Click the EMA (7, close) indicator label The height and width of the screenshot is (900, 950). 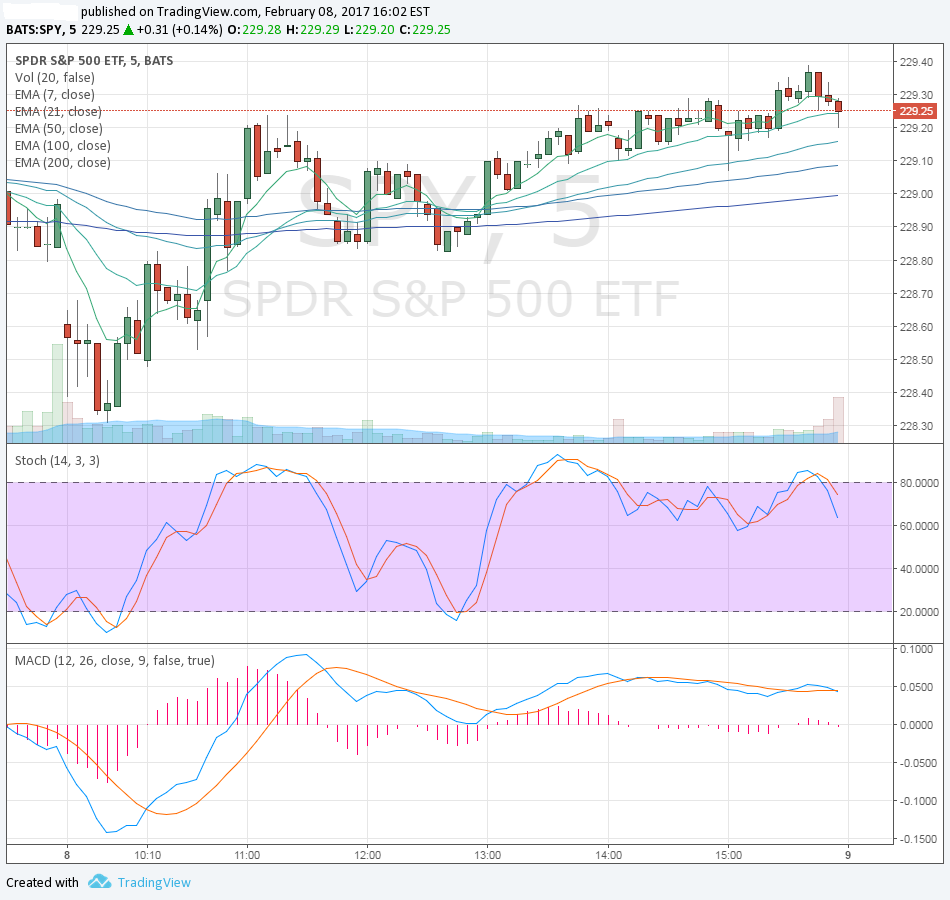point(55,95)
